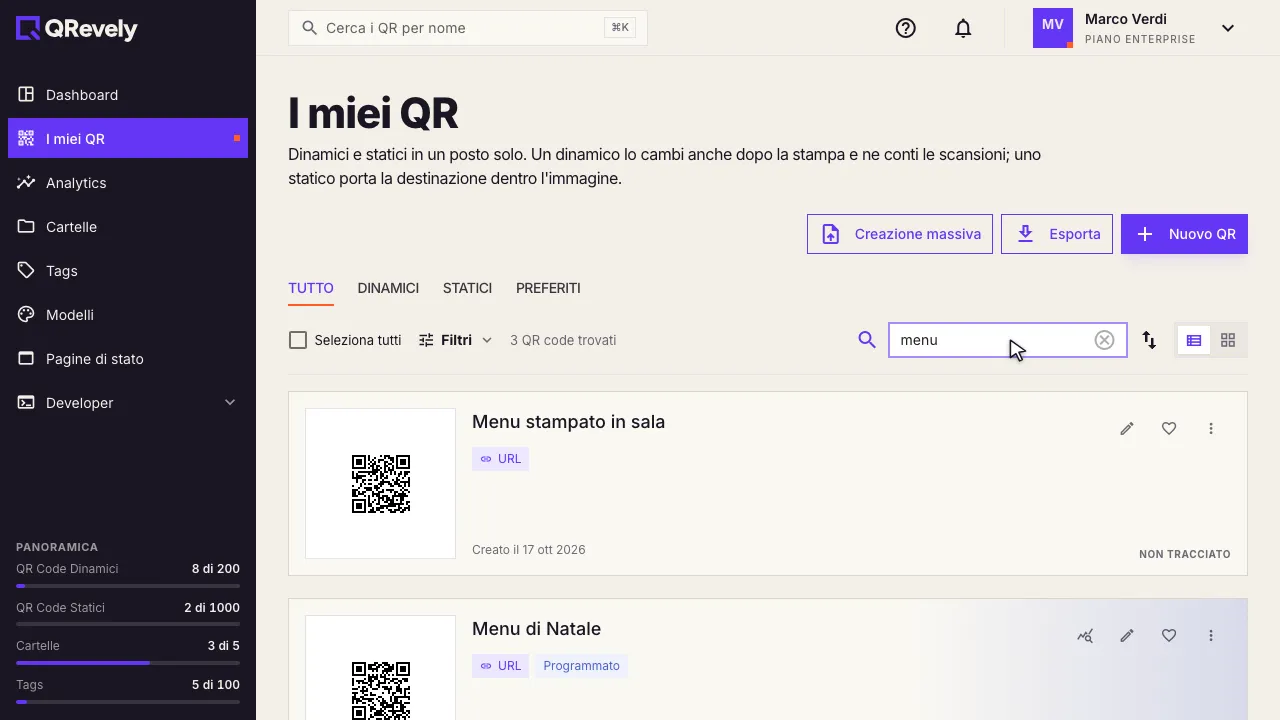The image size is (1280, 720).
Task: Open the Menu di Natale title
Action: 536,629
